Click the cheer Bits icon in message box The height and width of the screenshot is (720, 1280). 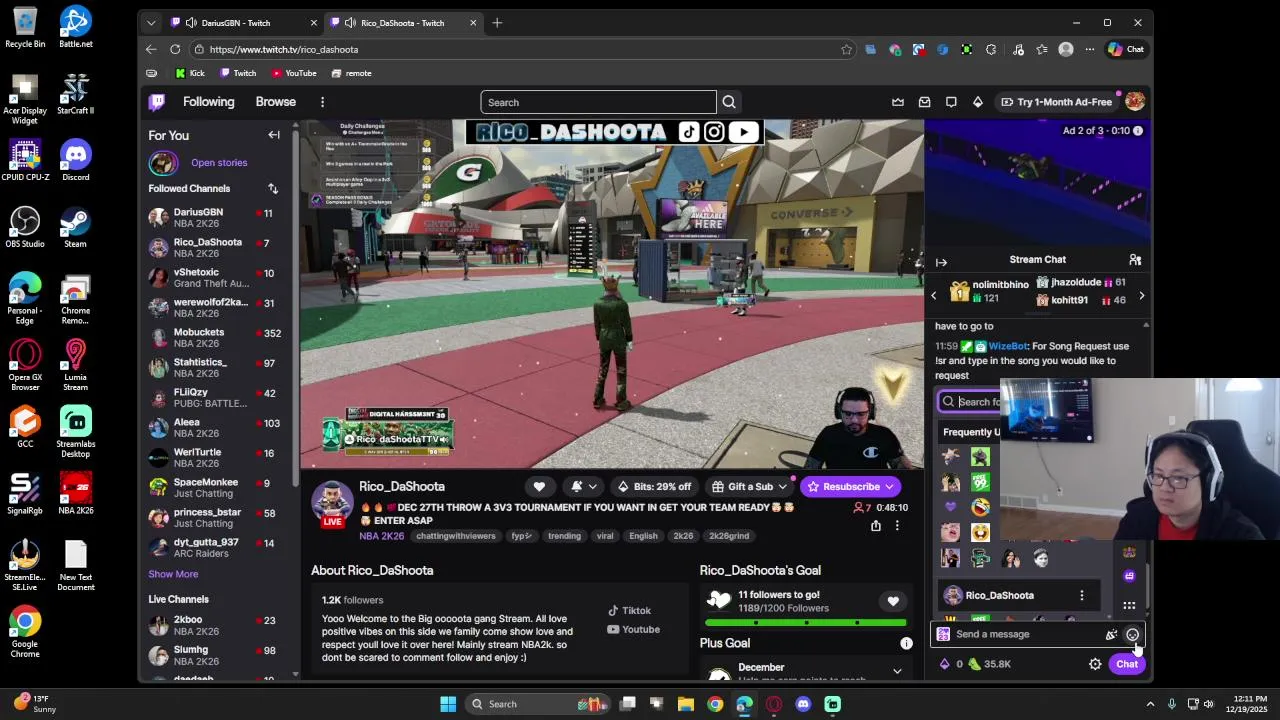tap(1111, 634)
